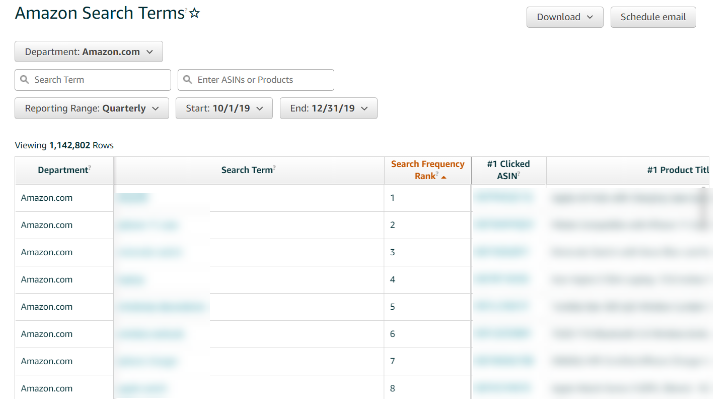
Task: Click the rank value 2 cell
Action: coord(427,225)
